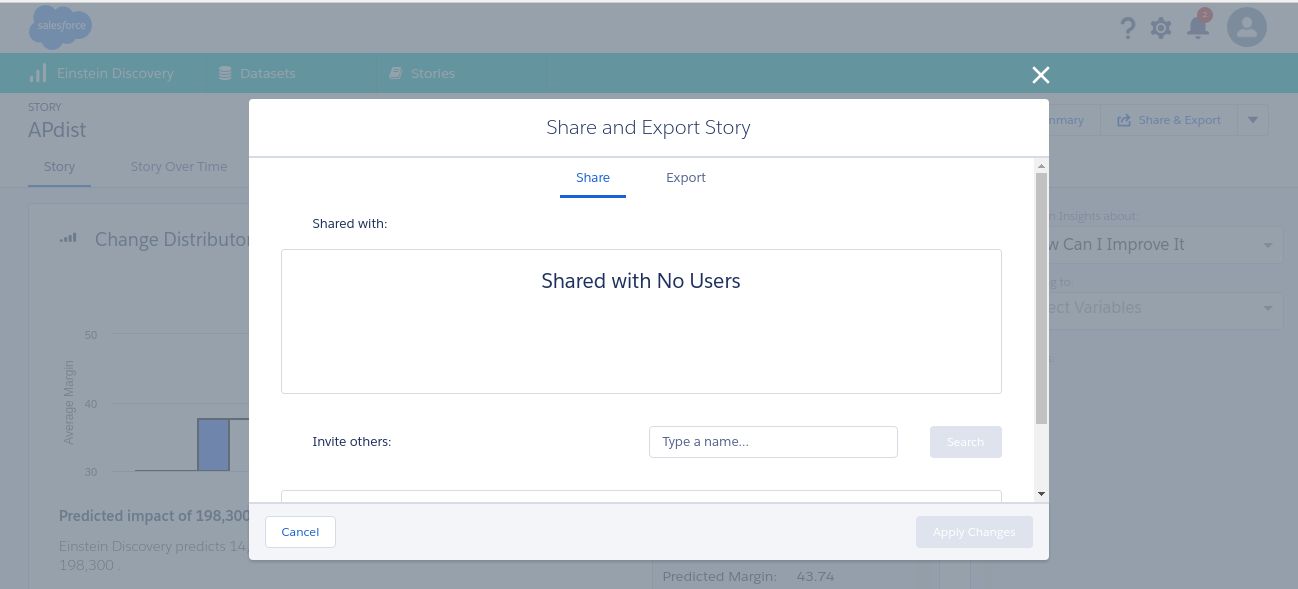Expand the Share & Export dropdown arrow
The width and height of the screenshot is (1298, 589).
point(1253,120)
